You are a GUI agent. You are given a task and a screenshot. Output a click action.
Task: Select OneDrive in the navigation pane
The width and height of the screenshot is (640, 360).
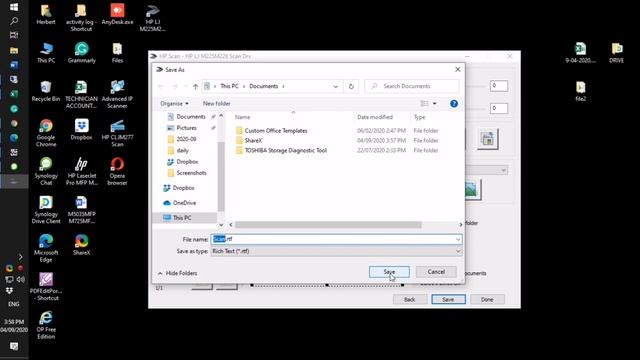[184, 203]
